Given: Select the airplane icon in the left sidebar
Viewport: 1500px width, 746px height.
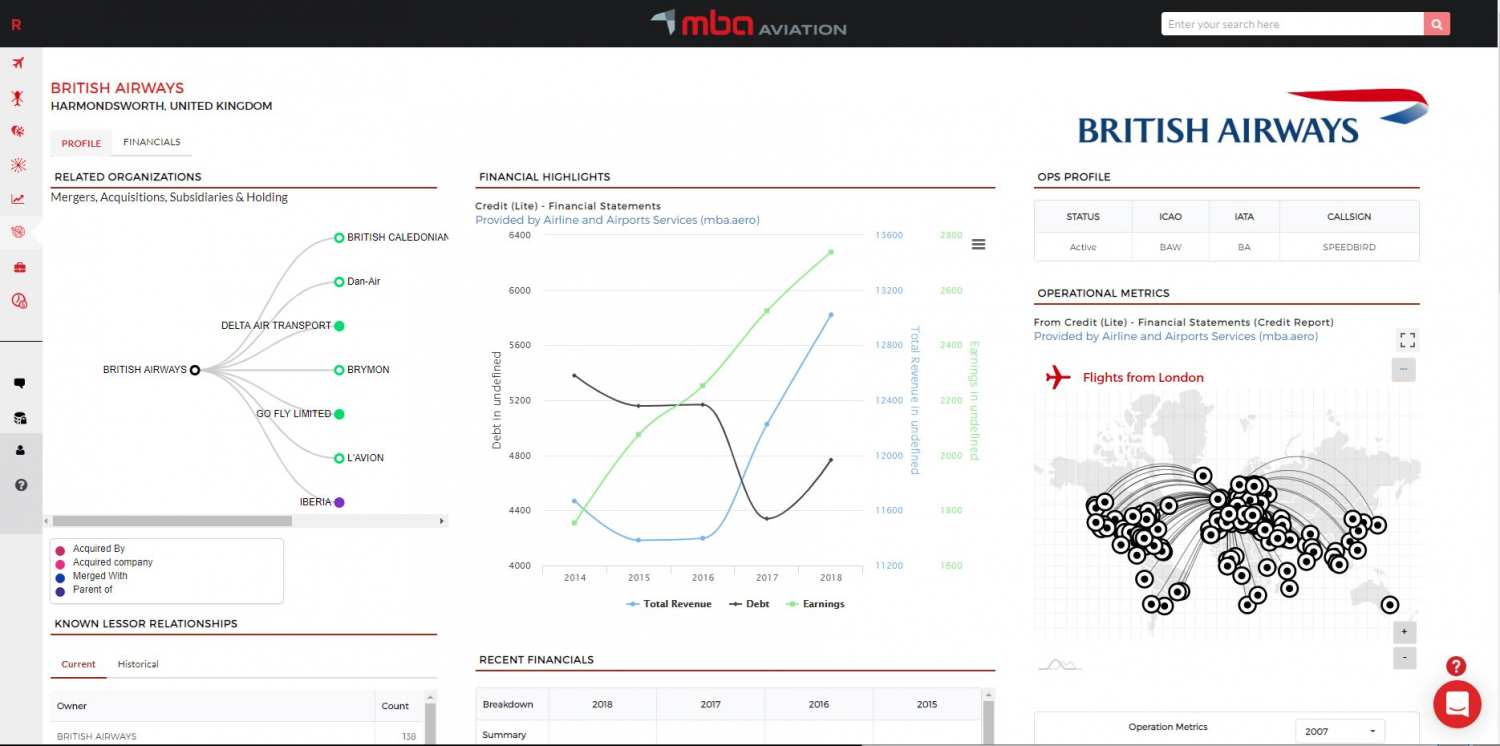Looking at the screenshot, I should (18, 62).
